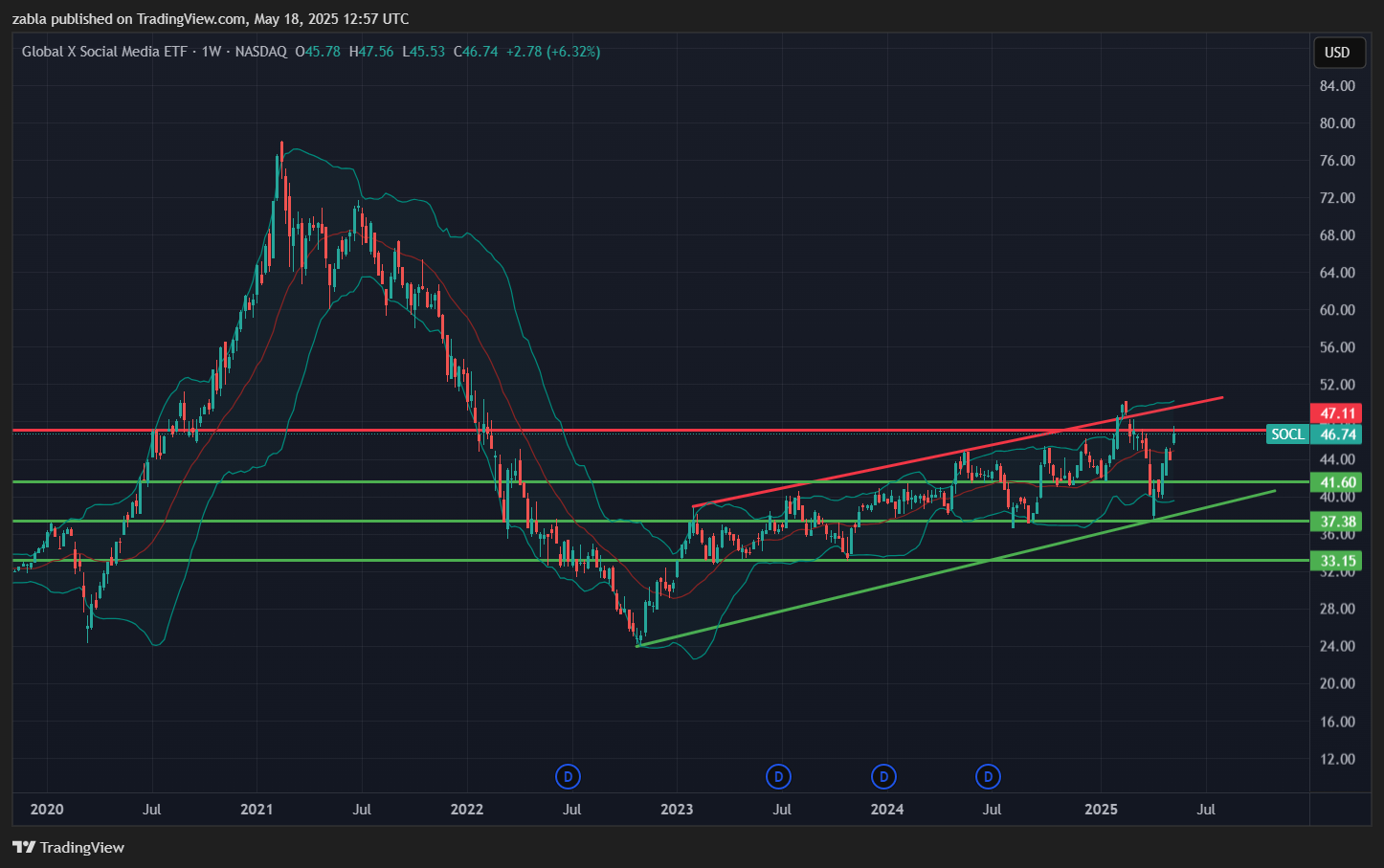The height and width of the screenshot is (868, 1384).
Task: Click the red 47.11 price level label
Action: (x=1337, y=413)
